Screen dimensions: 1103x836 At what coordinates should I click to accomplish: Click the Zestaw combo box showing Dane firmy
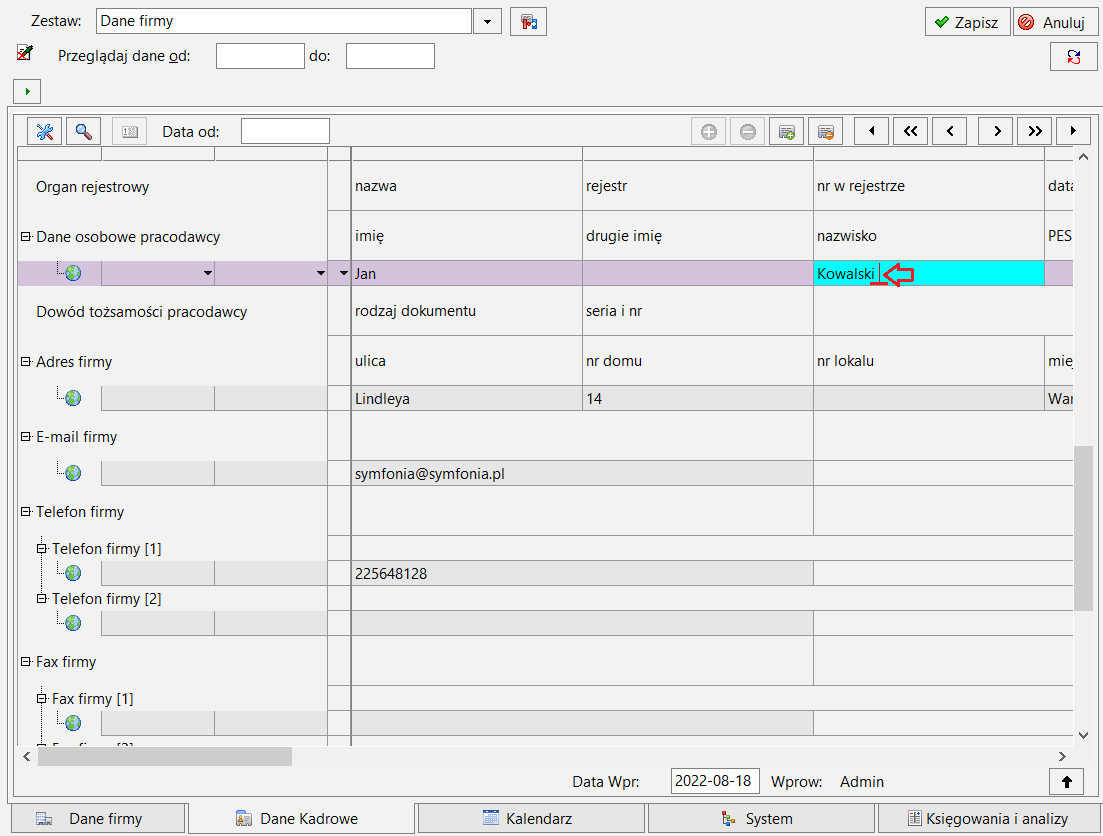click(x=283, y=21)
